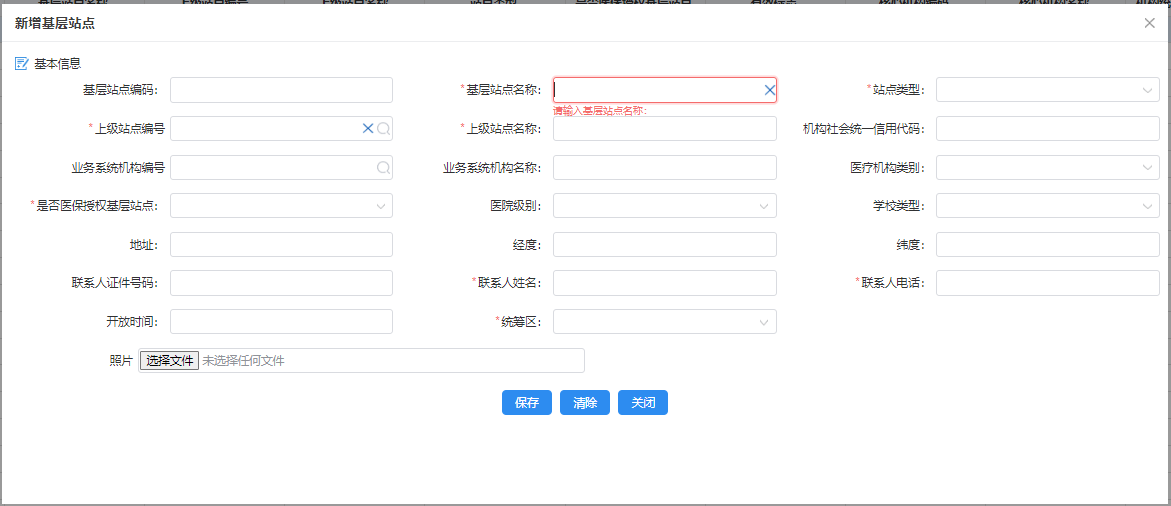The image size is (1171, 506).
Task: Open the 站点类型 dropdown
Action: 1047,90
